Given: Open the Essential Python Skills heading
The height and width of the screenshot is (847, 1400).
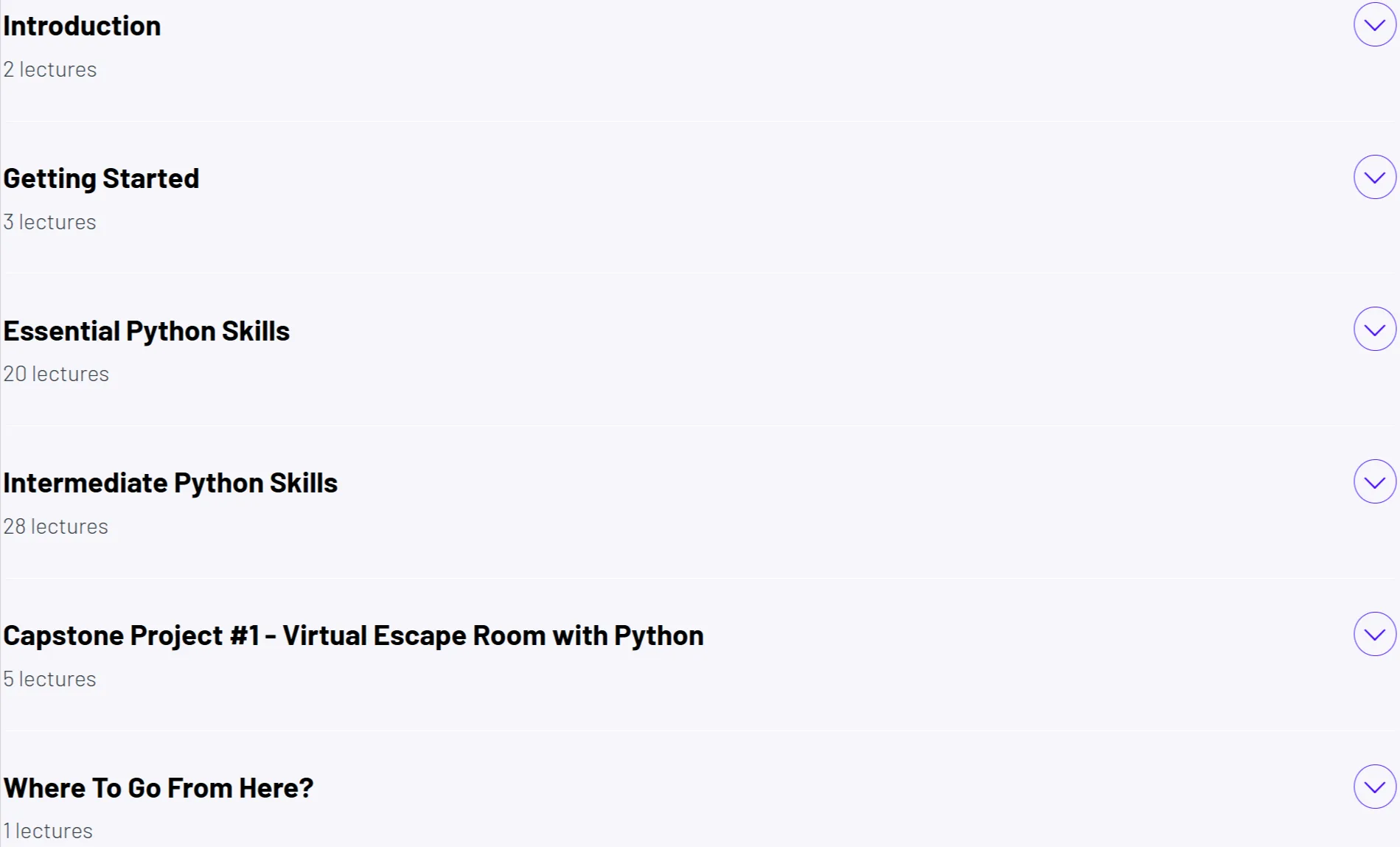Looking at the screenshot, I should point(146,331).
